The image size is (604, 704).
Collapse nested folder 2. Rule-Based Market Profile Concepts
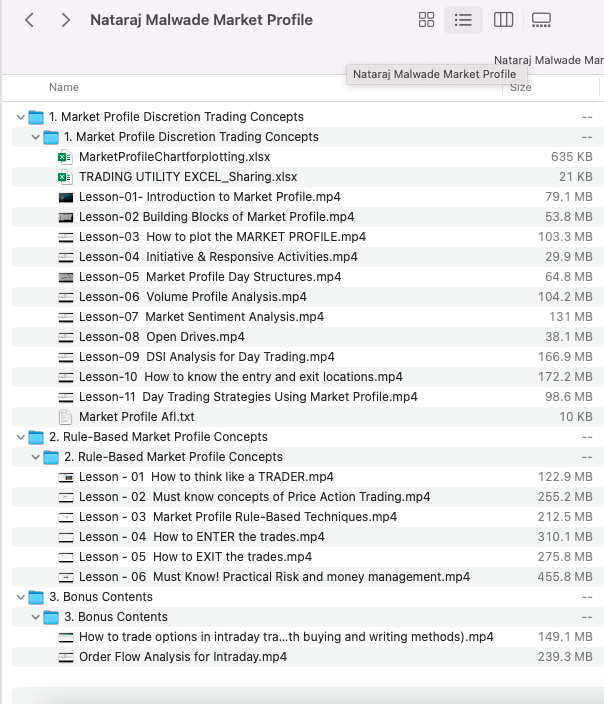point(35,457)
